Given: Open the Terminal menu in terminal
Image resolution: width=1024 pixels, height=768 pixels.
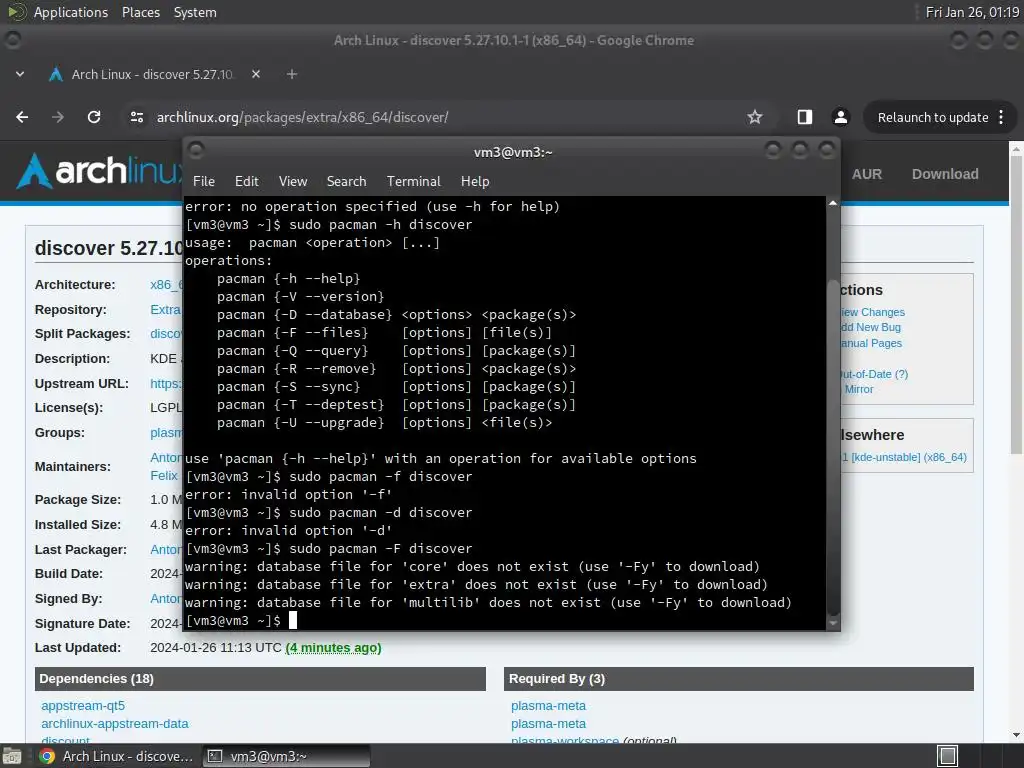Looking at the screenshot, I should coord(413,182).
